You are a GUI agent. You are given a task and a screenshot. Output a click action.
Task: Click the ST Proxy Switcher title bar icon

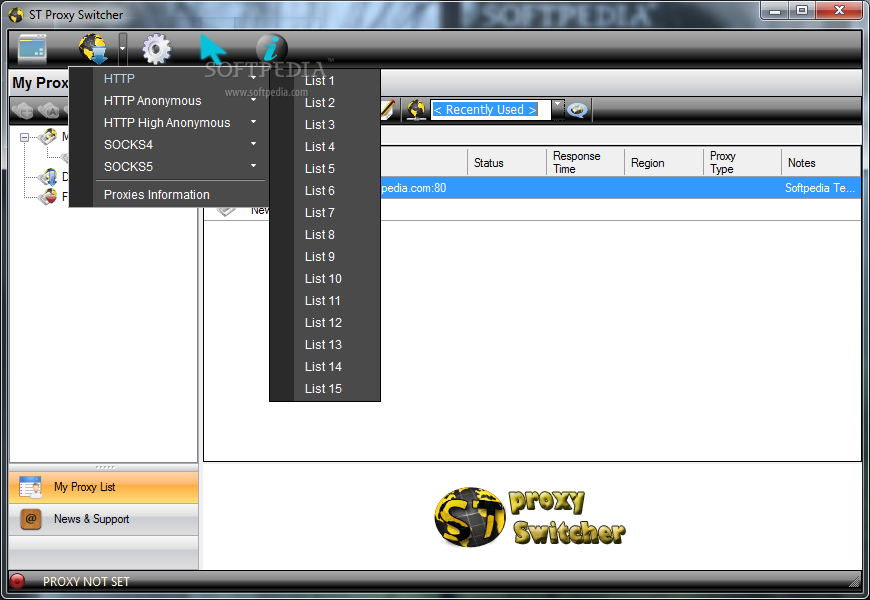pos(16,14)
